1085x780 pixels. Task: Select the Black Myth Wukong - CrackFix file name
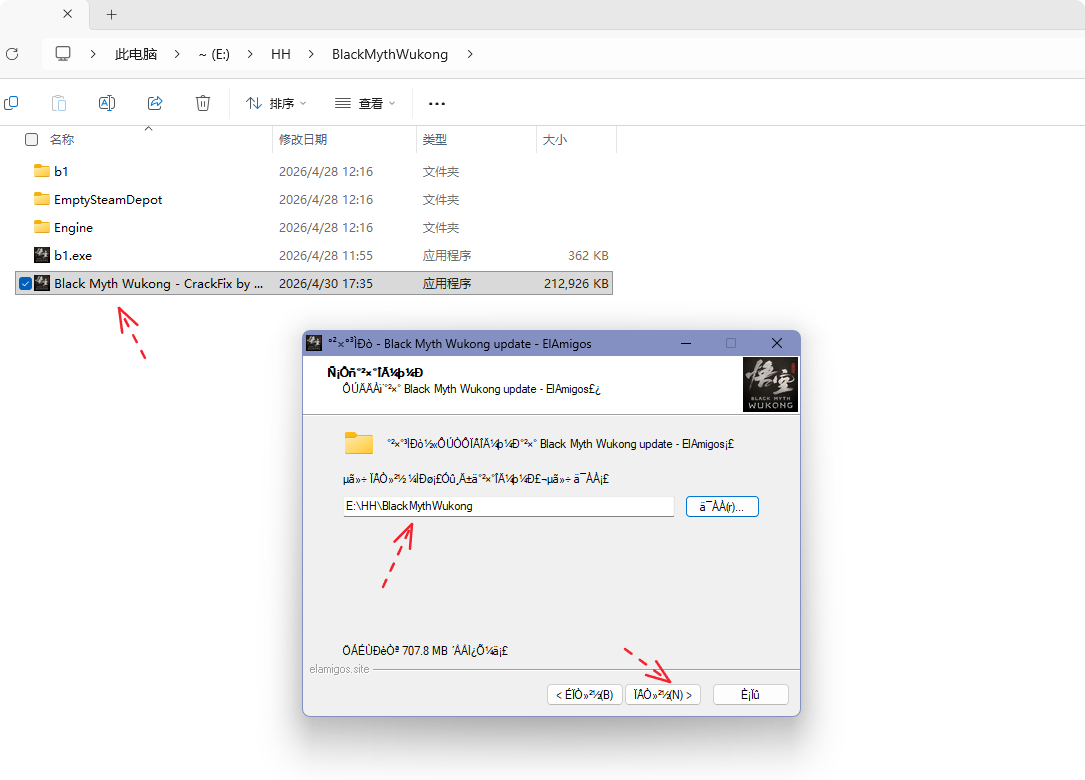tap(158, 284)
